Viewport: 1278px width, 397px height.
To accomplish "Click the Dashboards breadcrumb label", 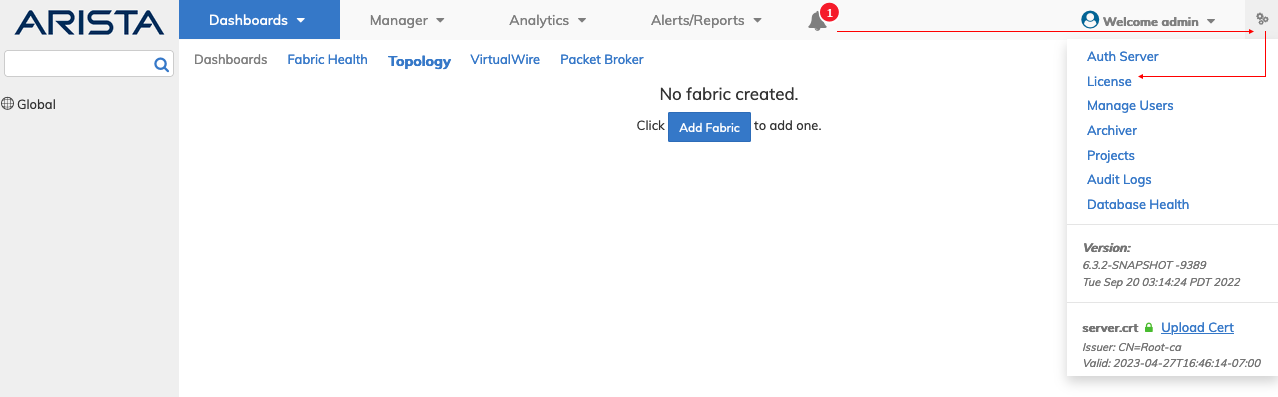I will coord(231,60).
